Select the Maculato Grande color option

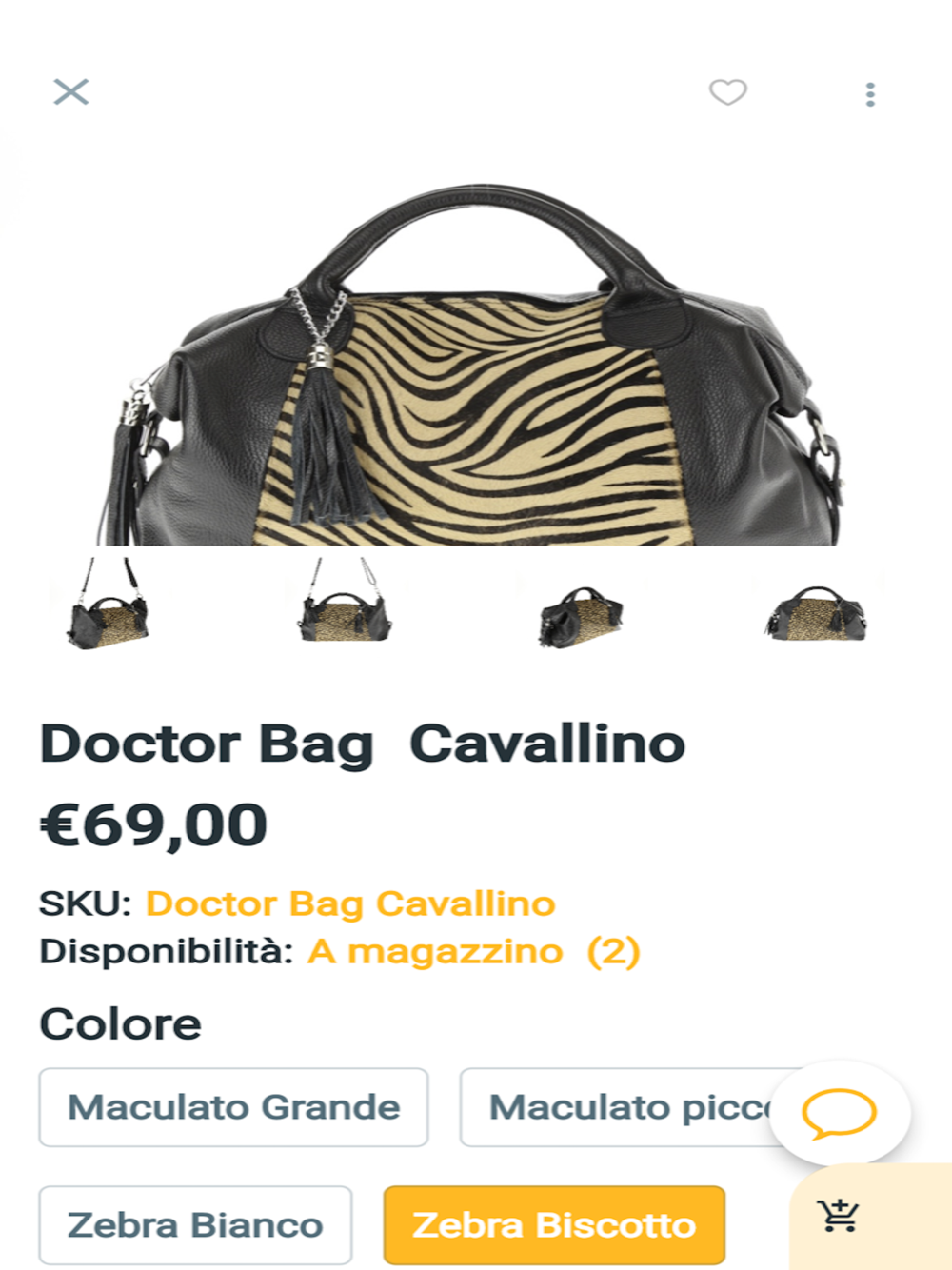pos(233,1107)
